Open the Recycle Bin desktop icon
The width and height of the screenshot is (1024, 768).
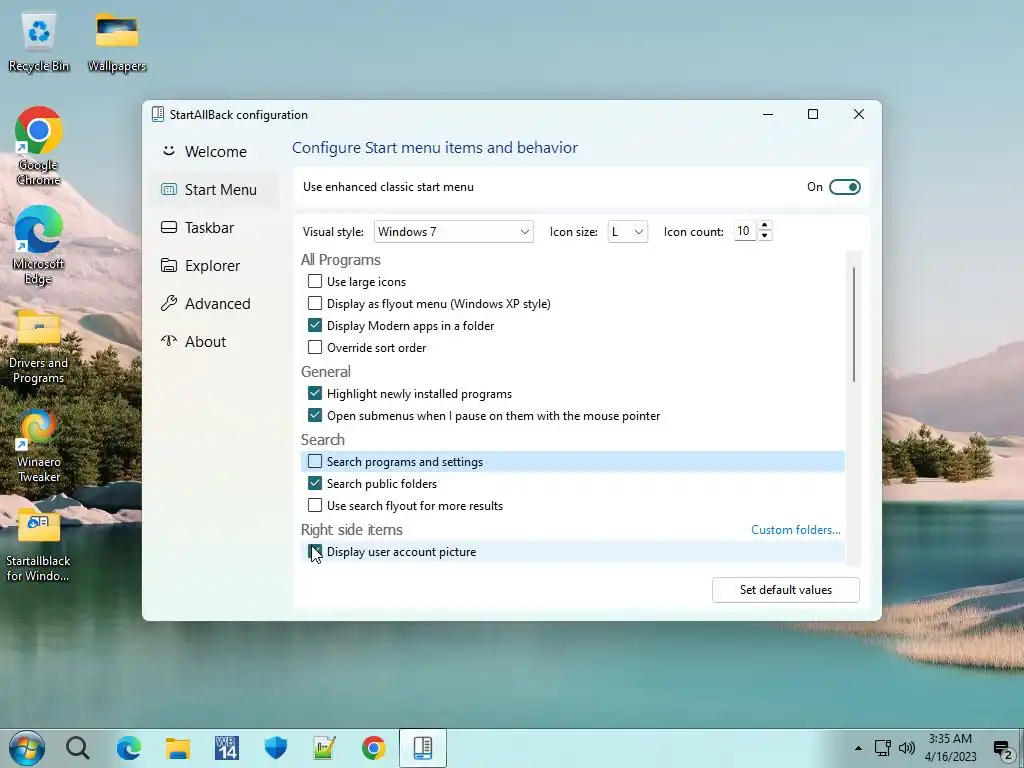(x=39, y=42)
